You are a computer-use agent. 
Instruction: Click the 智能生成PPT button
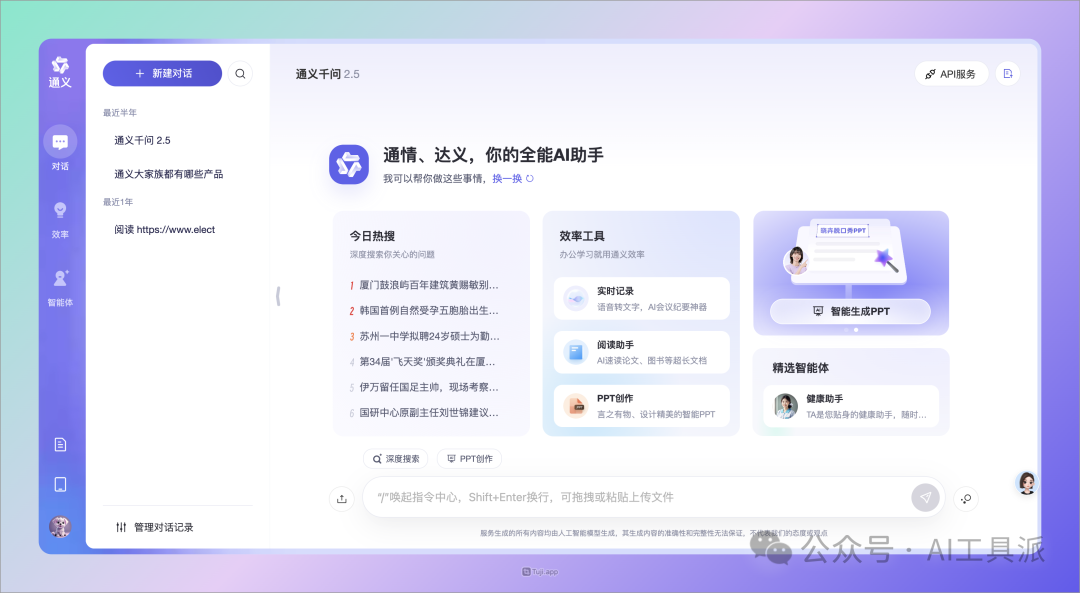[x=850, y=311]
